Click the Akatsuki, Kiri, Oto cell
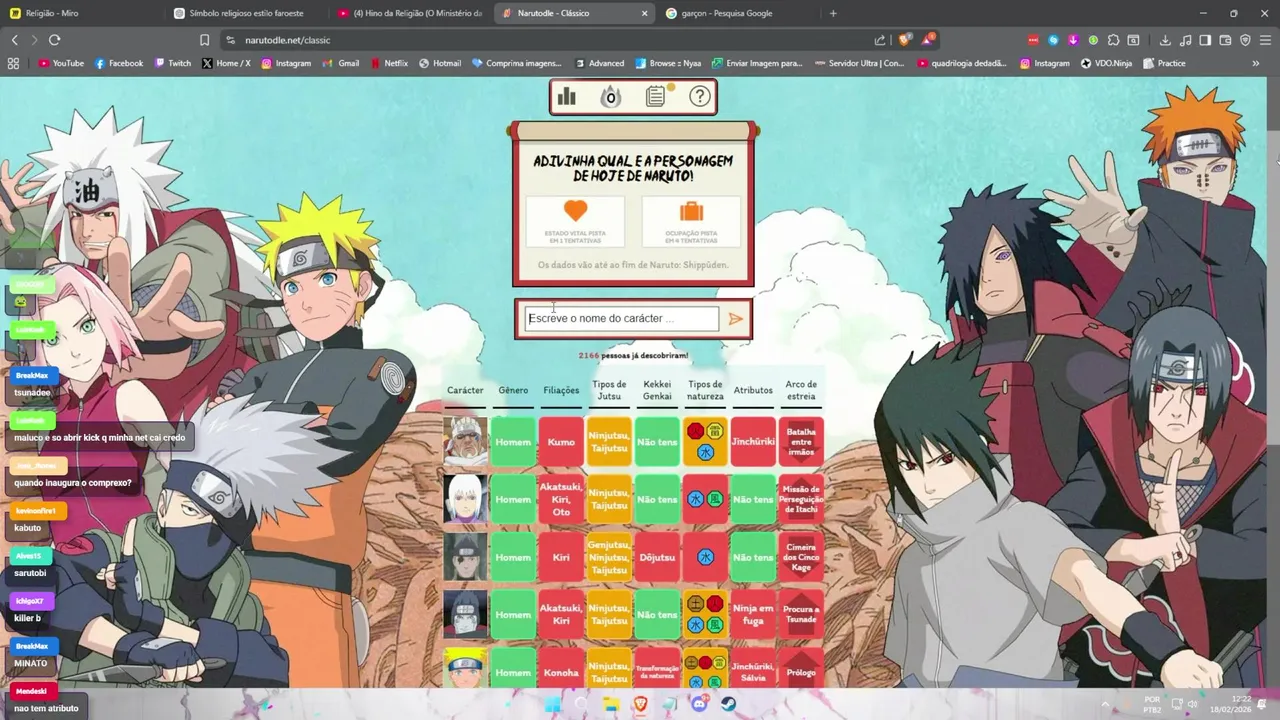The image size is (1280, 720). [x=561, y=499]
